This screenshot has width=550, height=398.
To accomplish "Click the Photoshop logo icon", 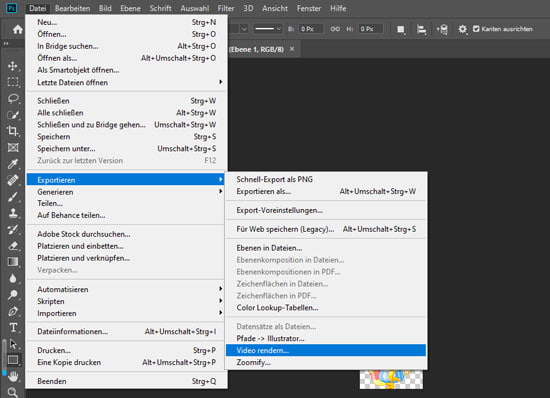I will point(12,8).
